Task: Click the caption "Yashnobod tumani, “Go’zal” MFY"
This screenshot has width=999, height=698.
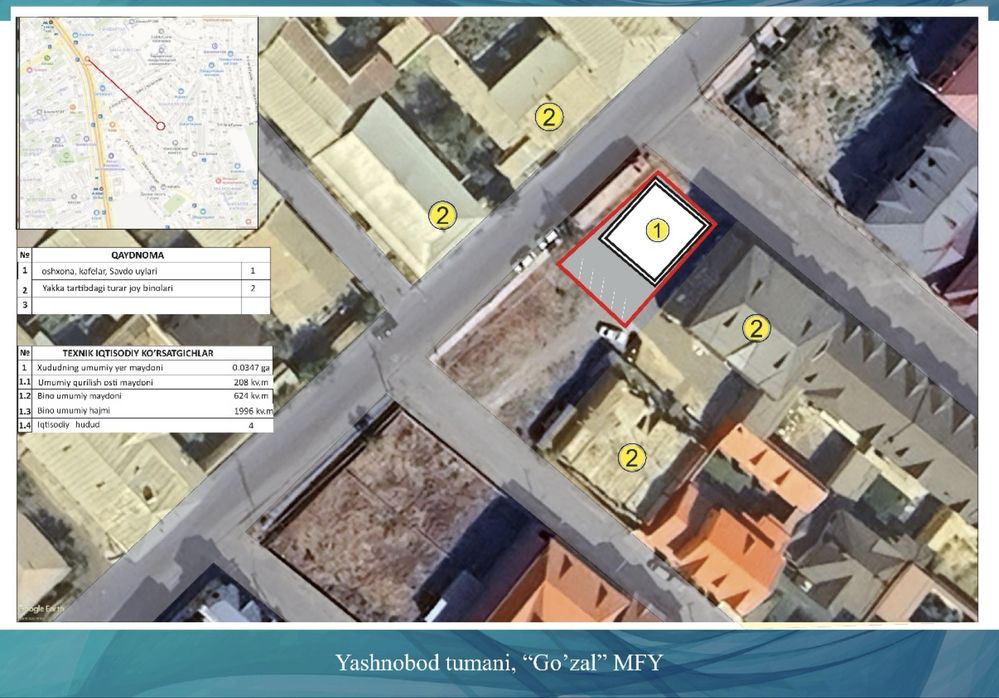Action: (499, 662)
